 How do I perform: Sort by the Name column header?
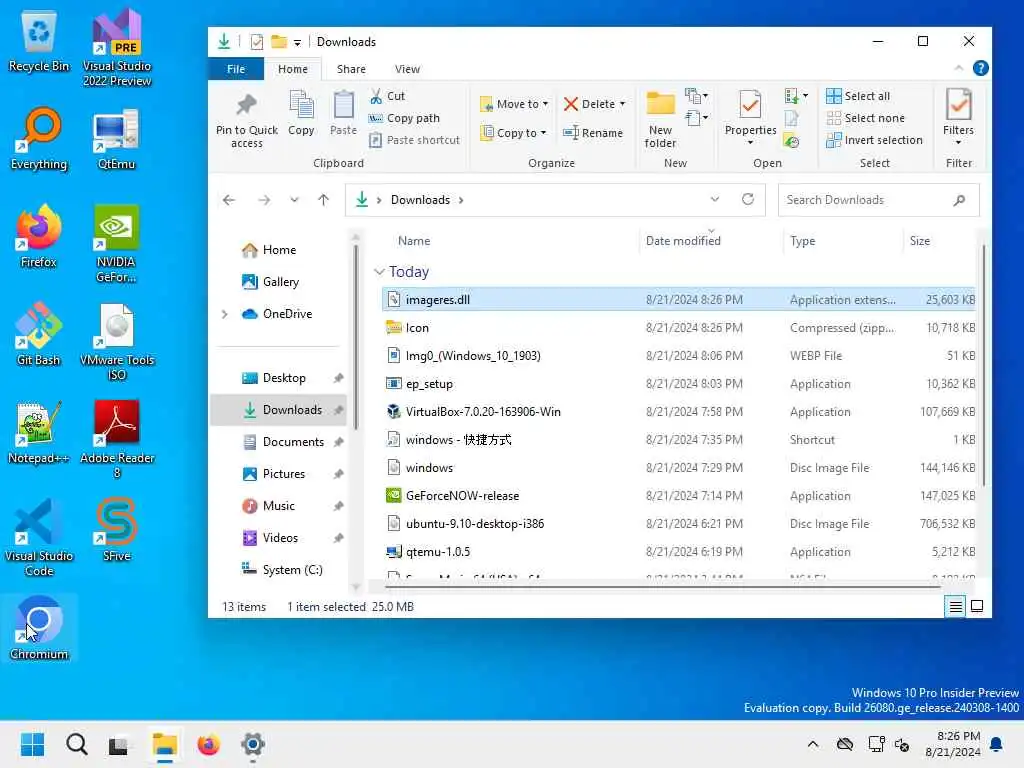click(x=414, y=241)
